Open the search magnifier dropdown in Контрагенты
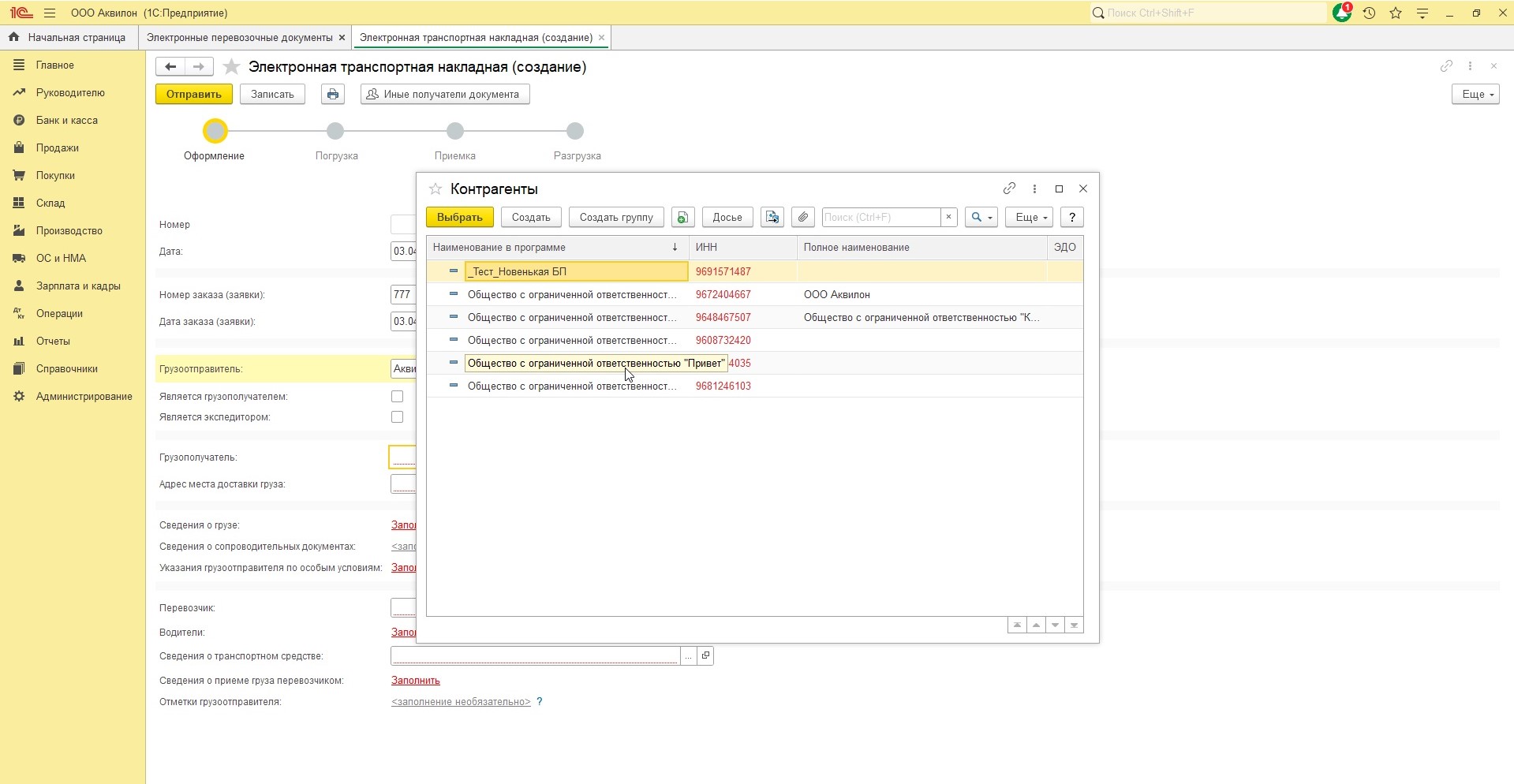The width and height of the screenshot is (1514, 784). [x=981, y=217]
